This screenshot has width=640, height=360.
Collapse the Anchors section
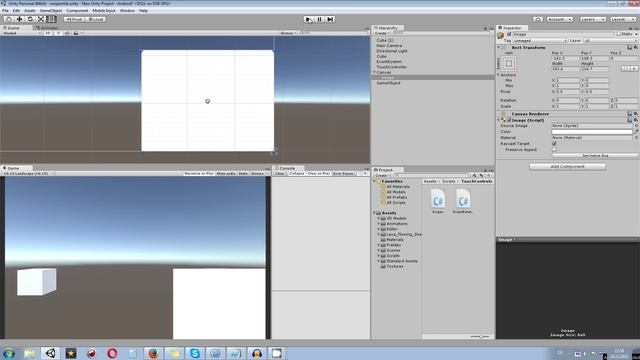498,75
